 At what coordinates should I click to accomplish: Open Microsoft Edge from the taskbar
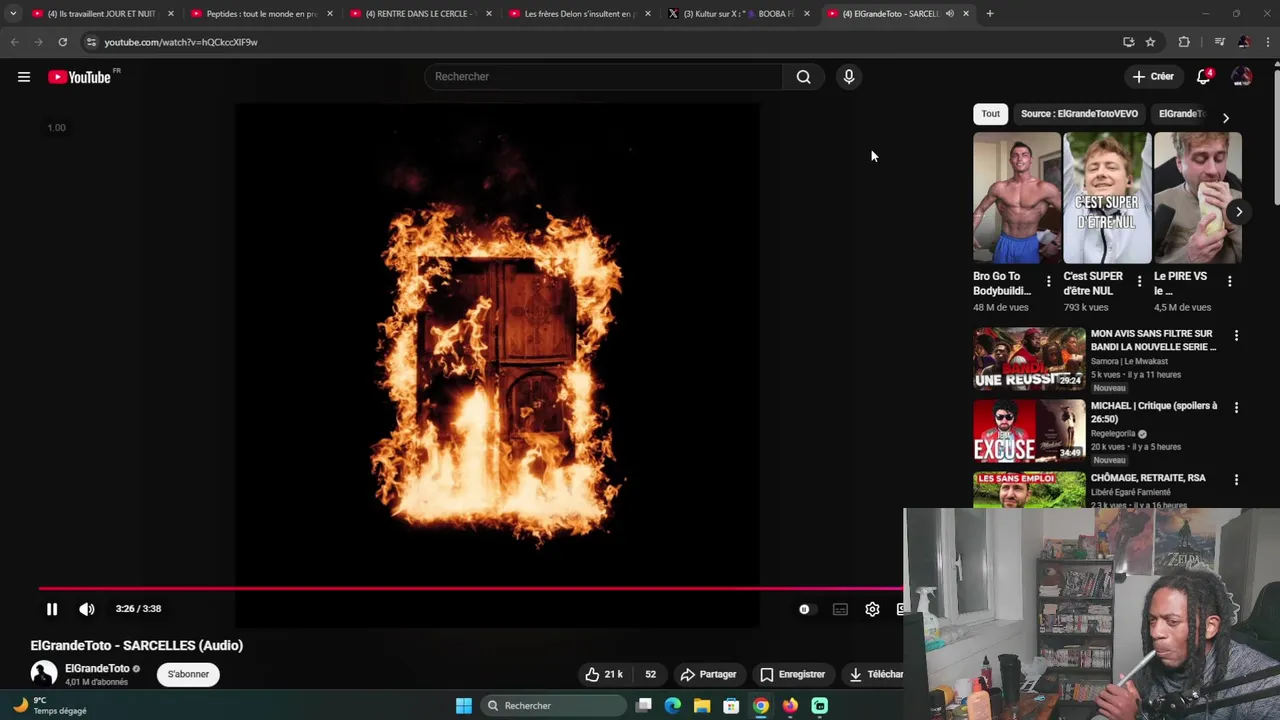tap(673, 706)
